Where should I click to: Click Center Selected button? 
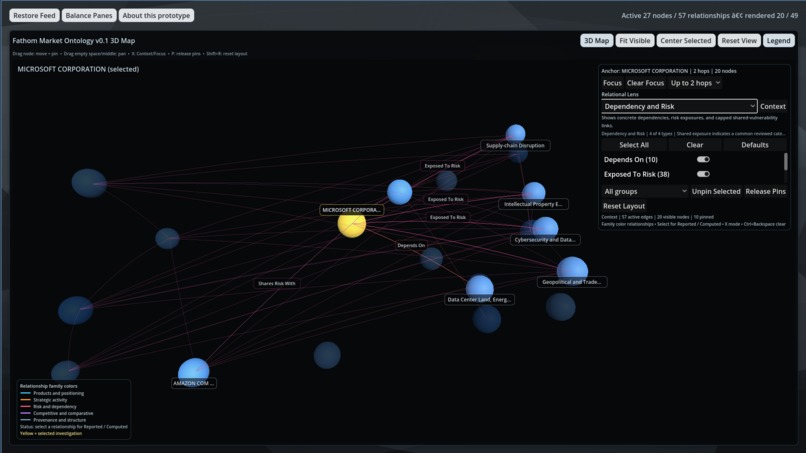(x=686, y=41)
